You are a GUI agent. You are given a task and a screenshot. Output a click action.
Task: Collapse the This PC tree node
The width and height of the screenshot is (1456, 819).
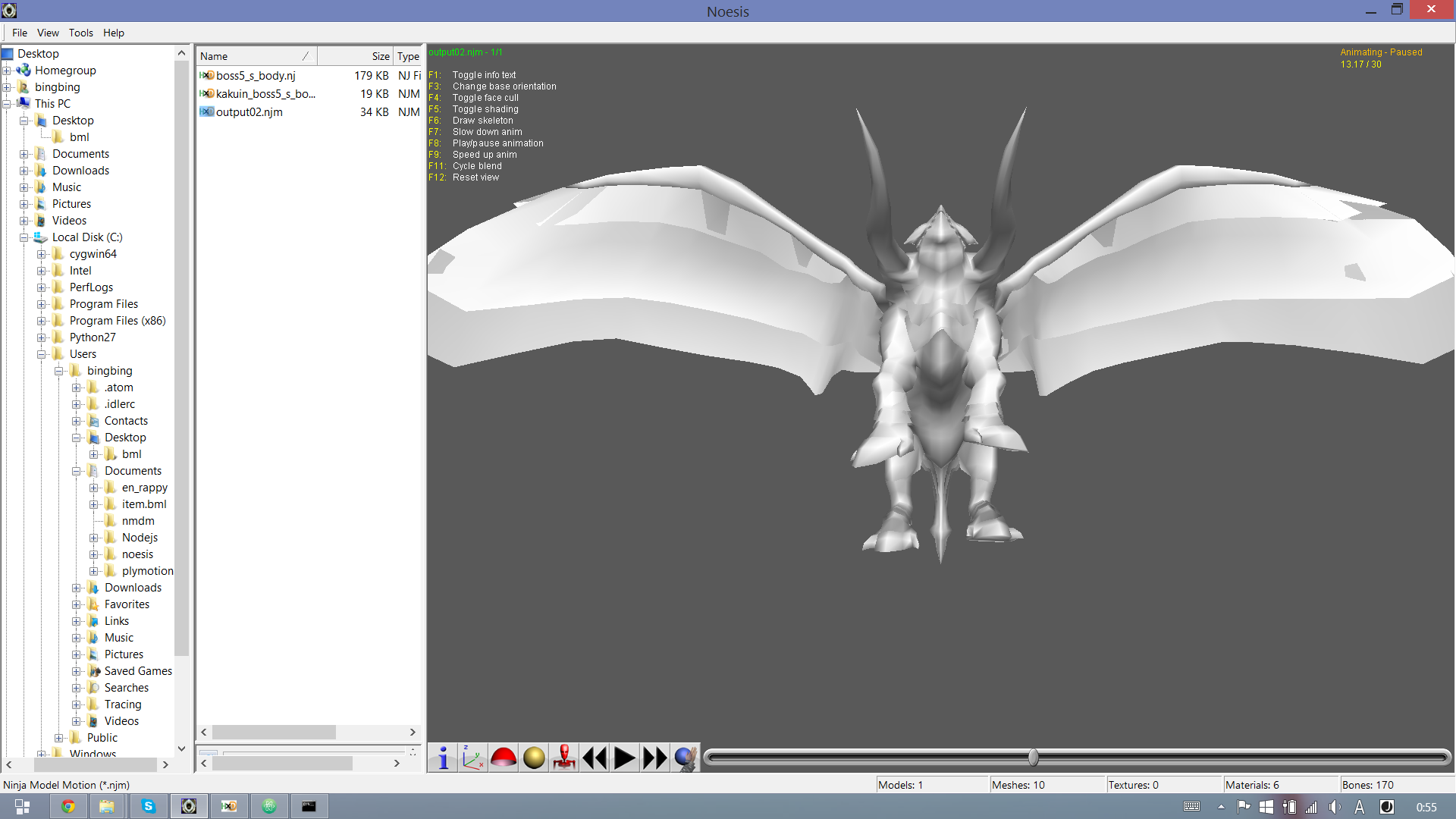click(7, 104)
